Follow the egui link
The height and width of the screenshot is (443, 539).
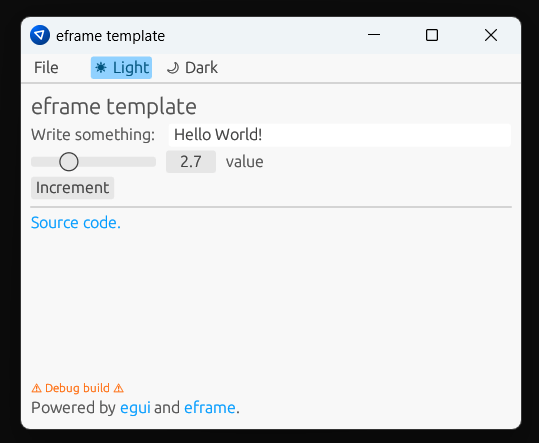(x=135, y=408)
